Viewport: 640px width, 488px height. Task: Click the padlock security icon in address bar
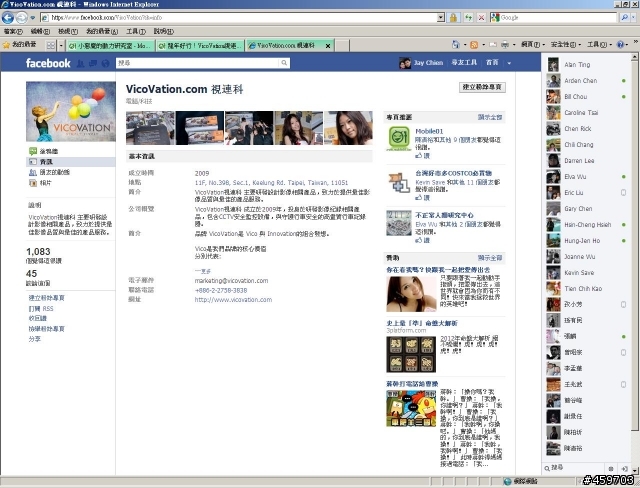click(x=453, y=18)
